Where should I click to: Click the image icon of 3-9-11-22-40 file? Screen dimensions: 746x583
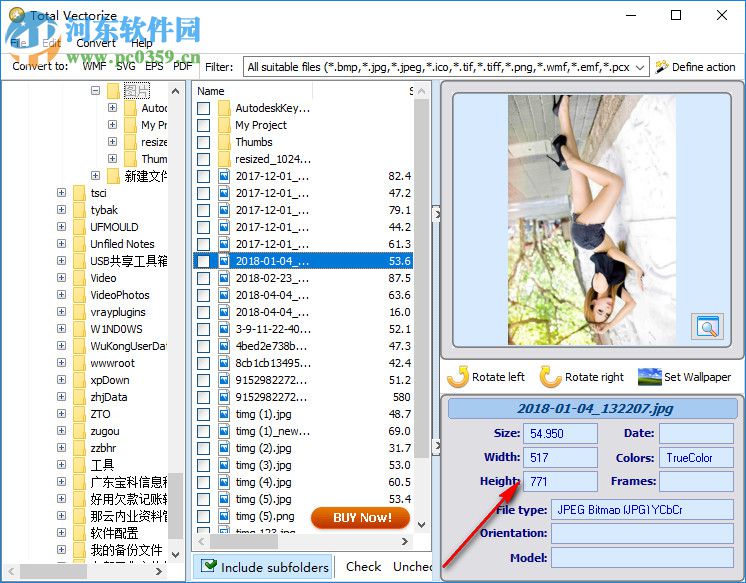click(224, 329)
